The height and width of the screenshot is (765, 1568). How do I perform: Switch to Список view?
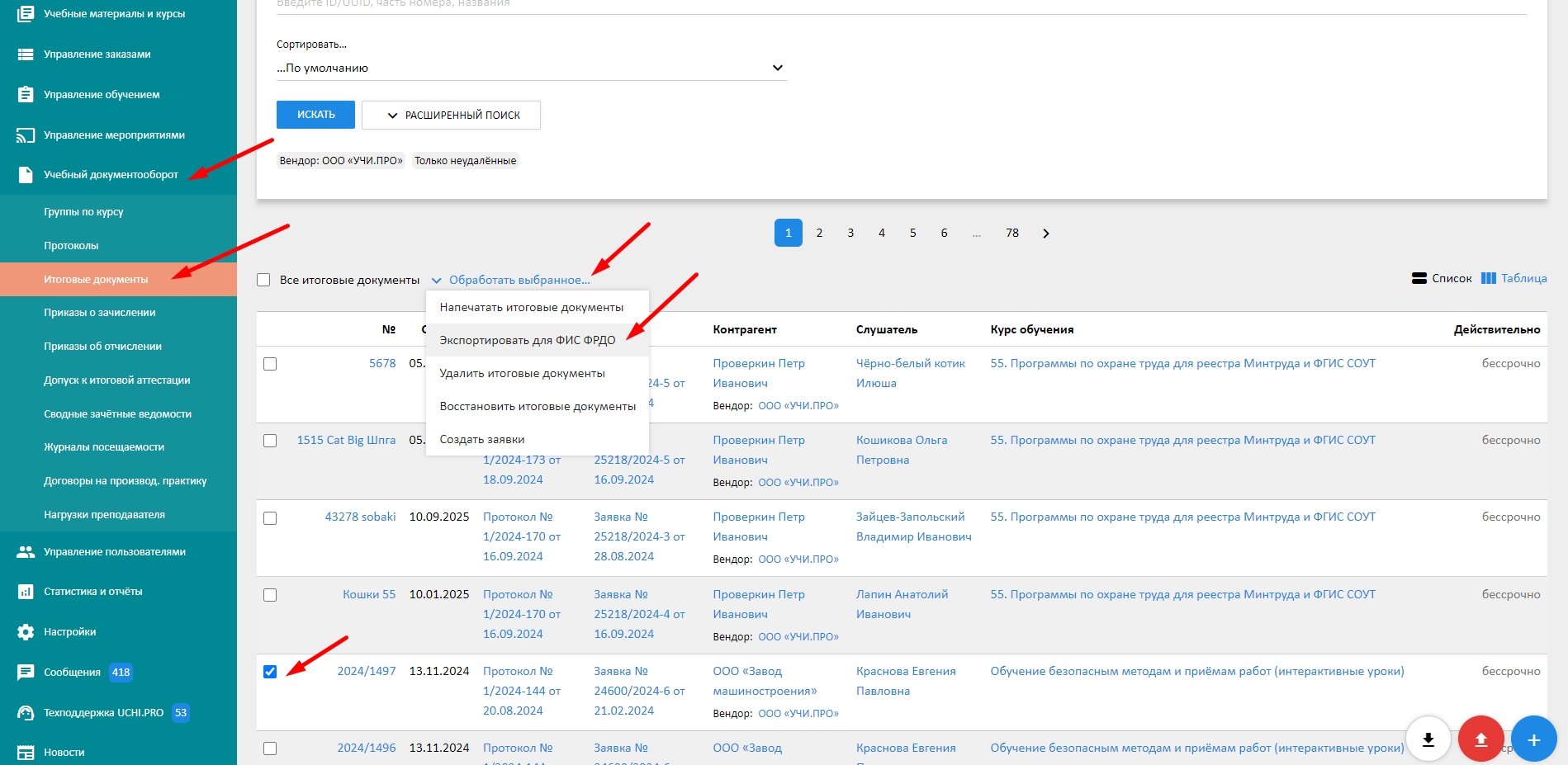coord(1442,278)
